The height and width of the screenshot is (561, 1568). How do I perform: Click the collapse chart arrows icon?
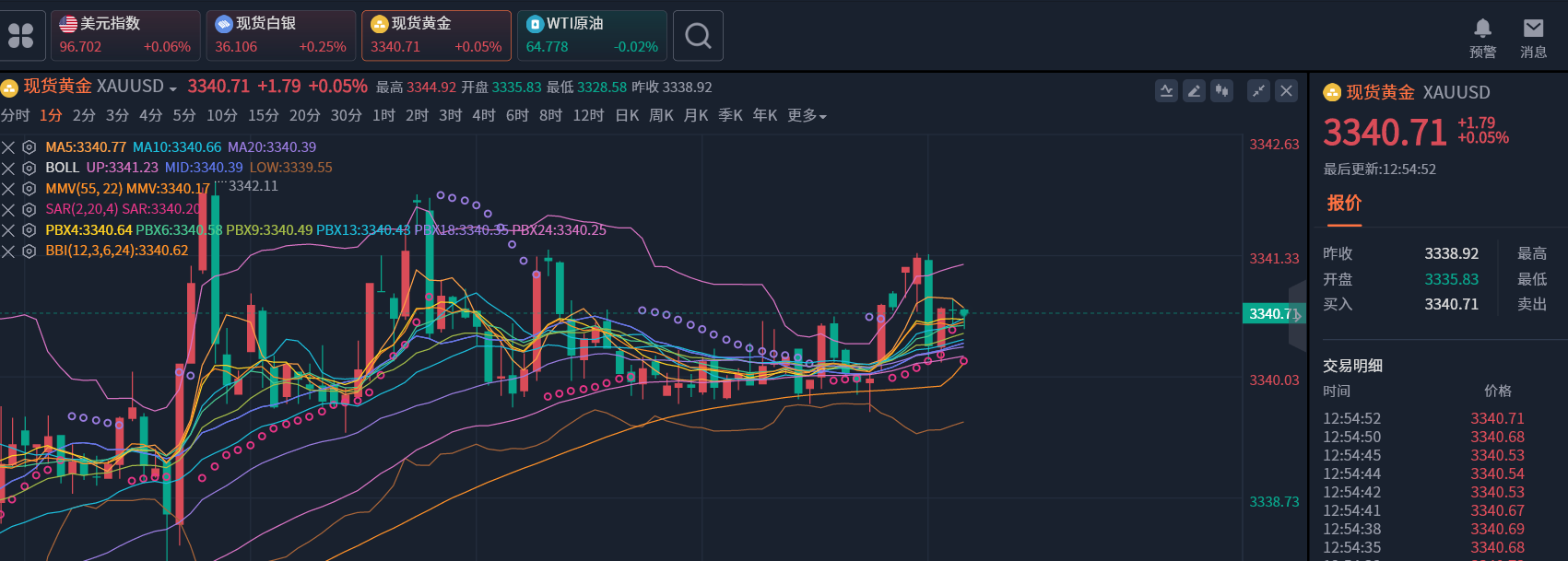[x=1258, y=90]
